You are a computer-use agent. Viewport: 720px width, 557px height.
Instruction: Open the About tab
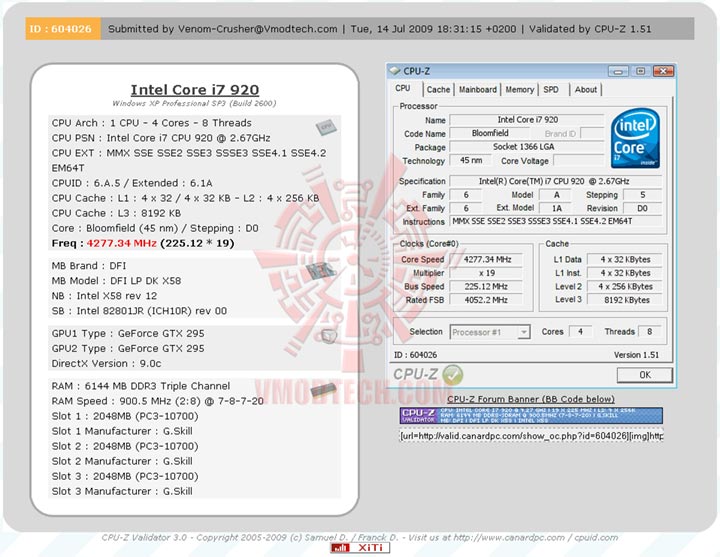pyautogui.click(x=585, y=90)
